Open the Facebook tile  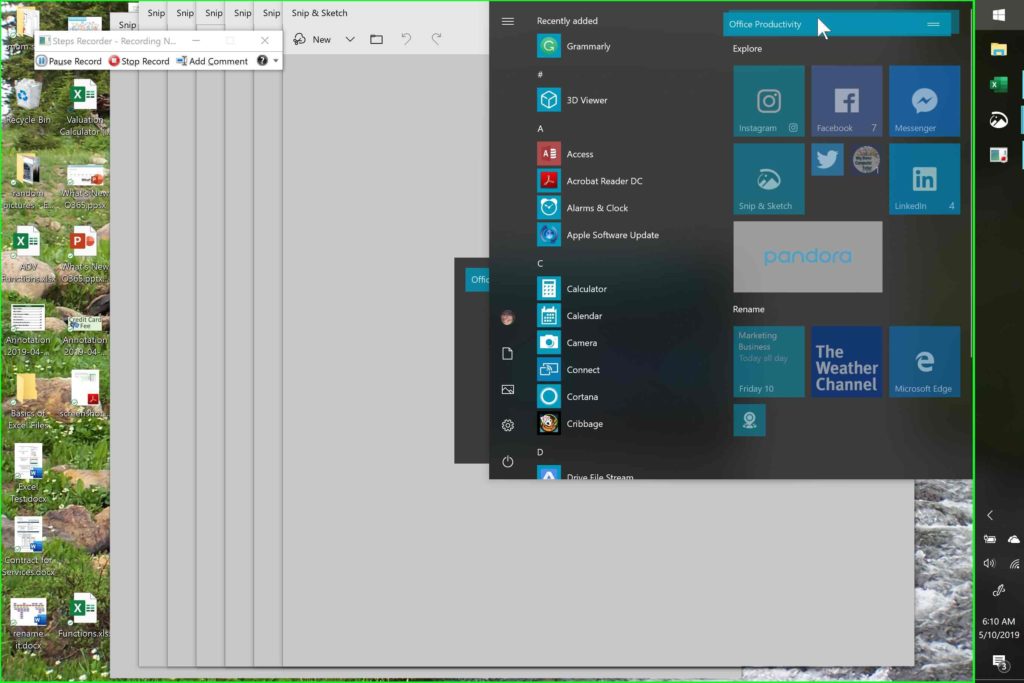[x=846, y=101]
